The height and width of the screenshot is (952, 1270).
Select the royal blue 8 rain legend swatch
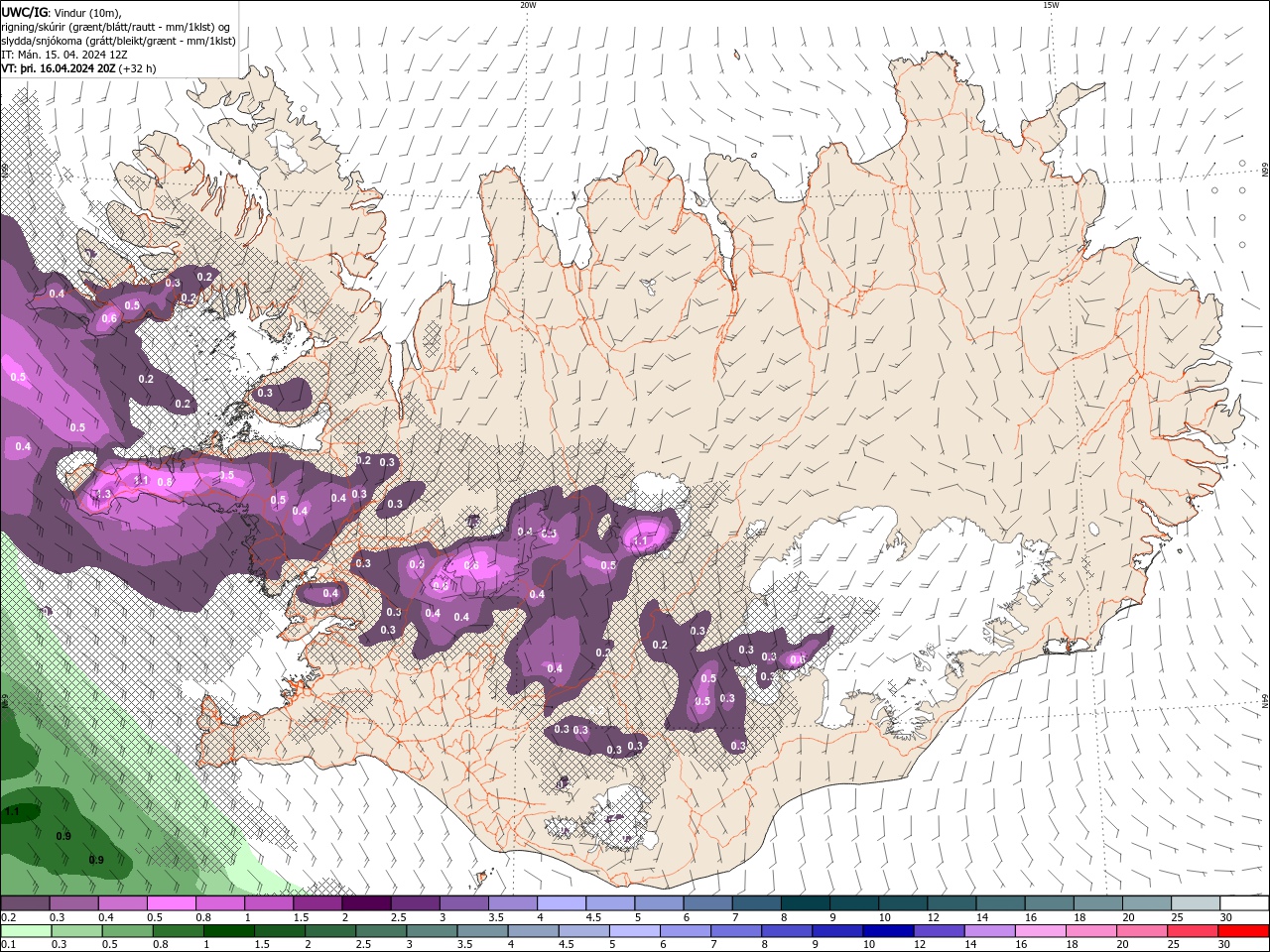[787, 930]
